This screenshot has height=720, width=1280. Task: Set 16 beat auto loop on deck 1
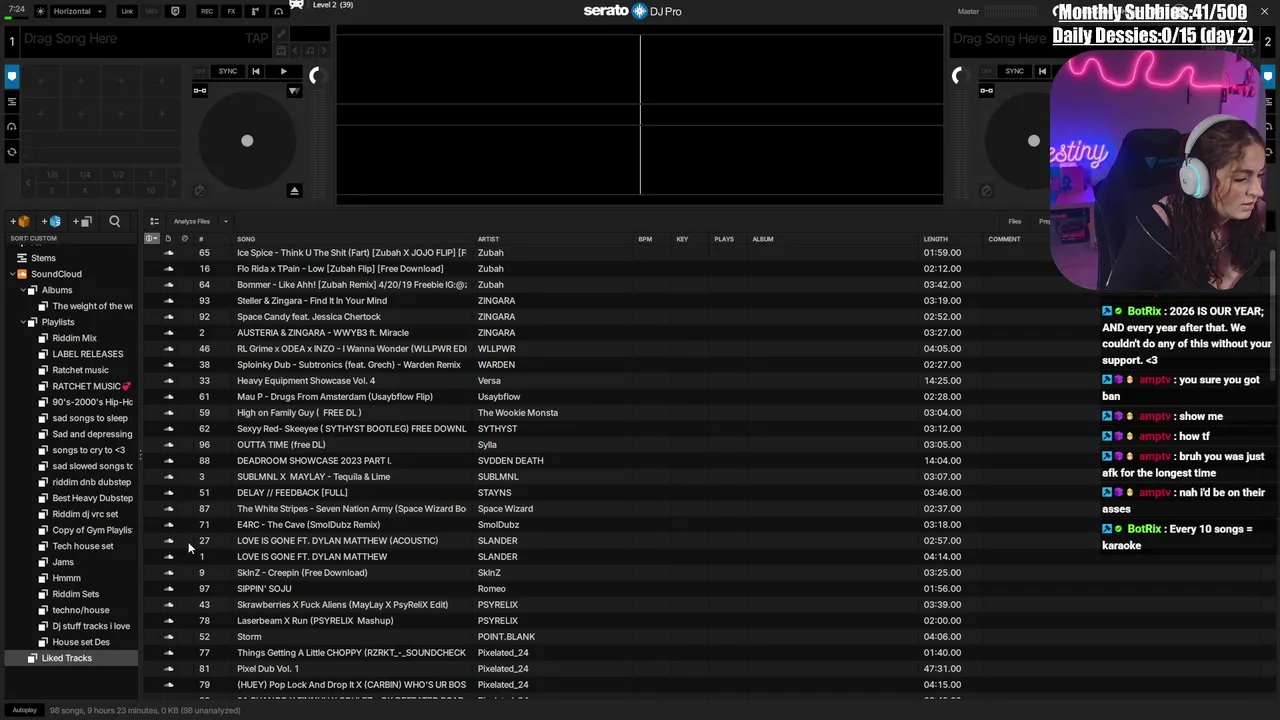click(150, 190)
